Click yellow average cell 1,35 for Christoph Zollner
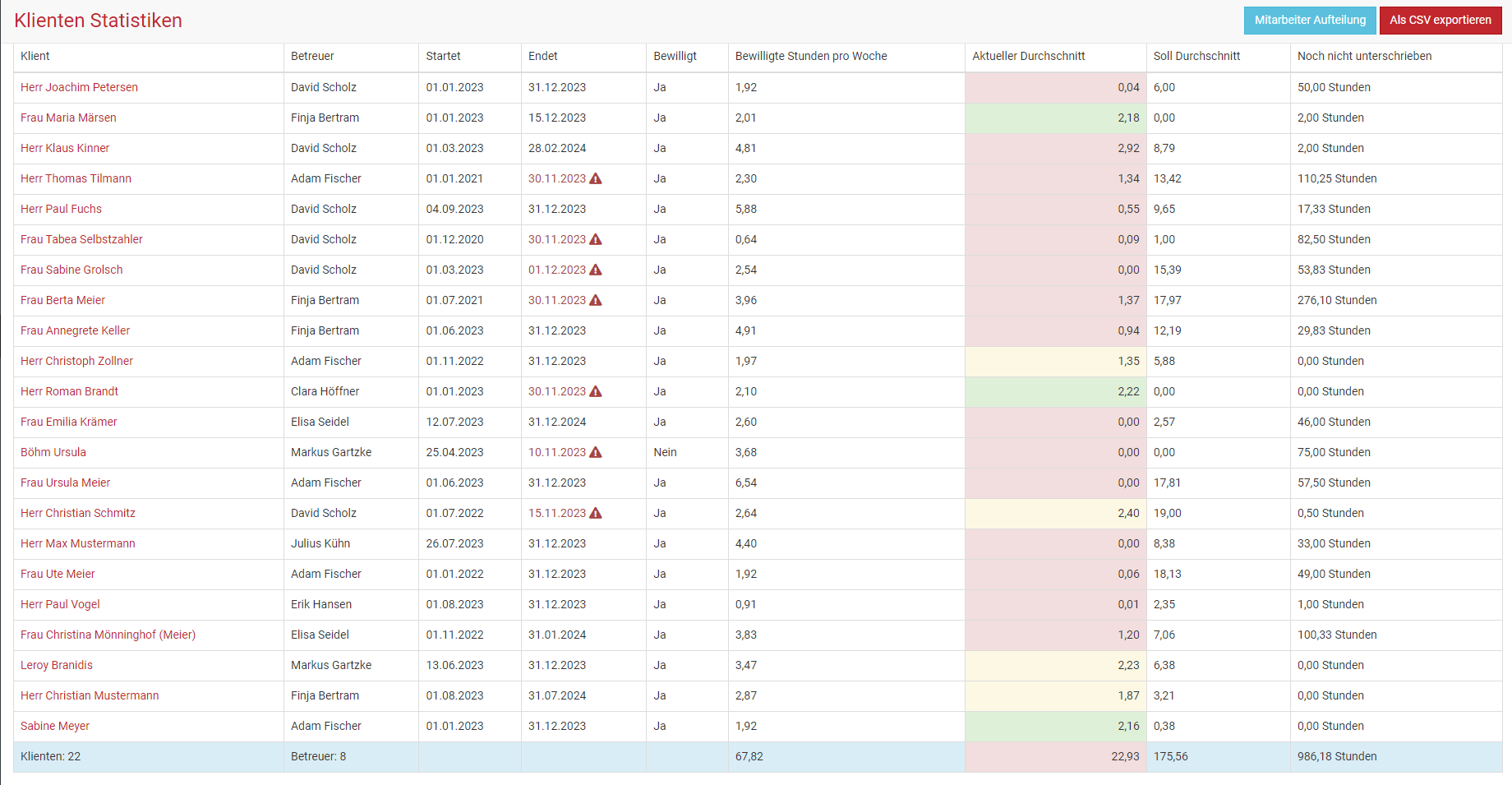Screen dimensions: 1512x785 click(x=1055, y=361)
